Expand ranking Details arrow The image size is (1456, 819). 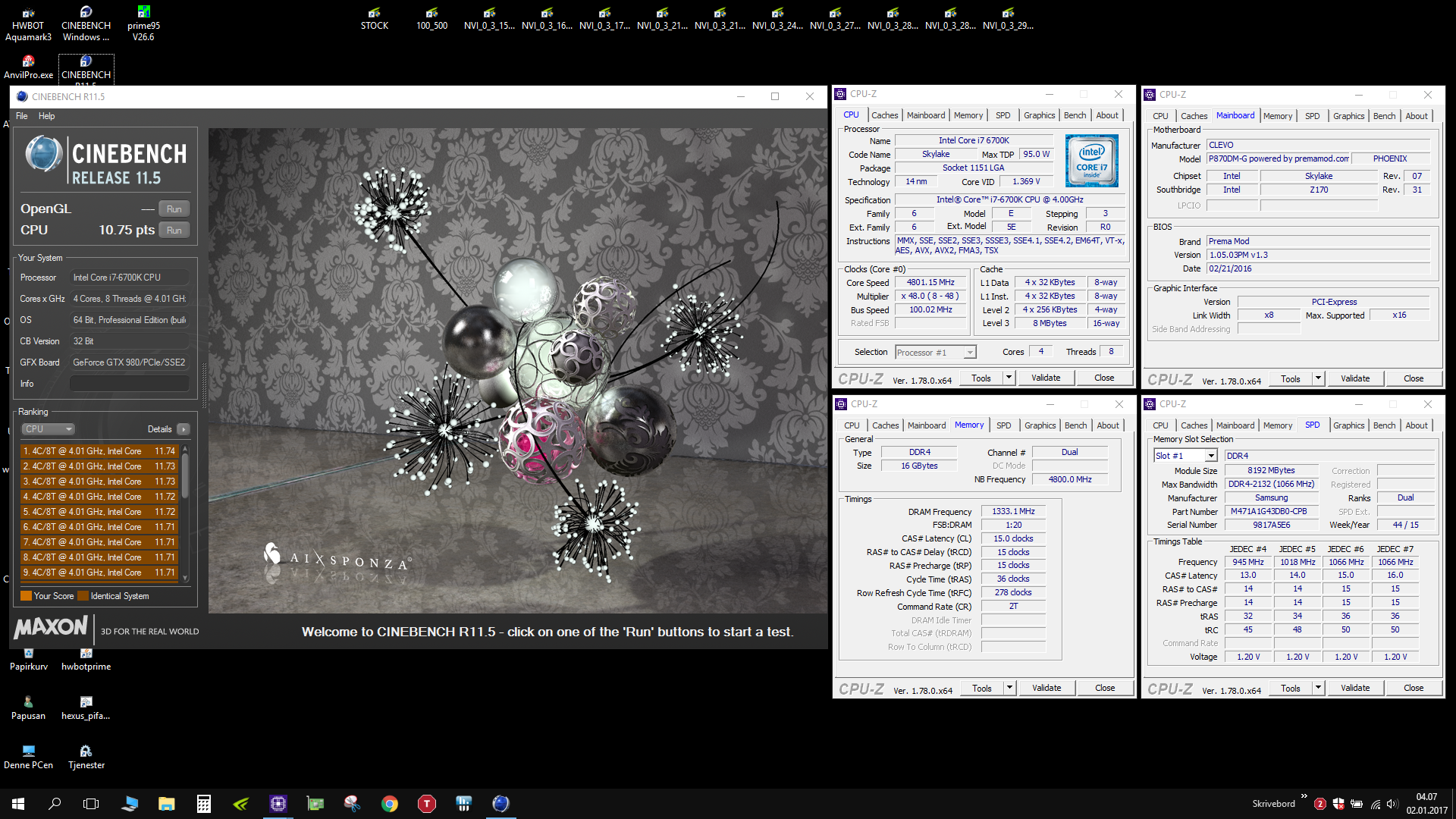pyautogui.click(x=183, y=429)
